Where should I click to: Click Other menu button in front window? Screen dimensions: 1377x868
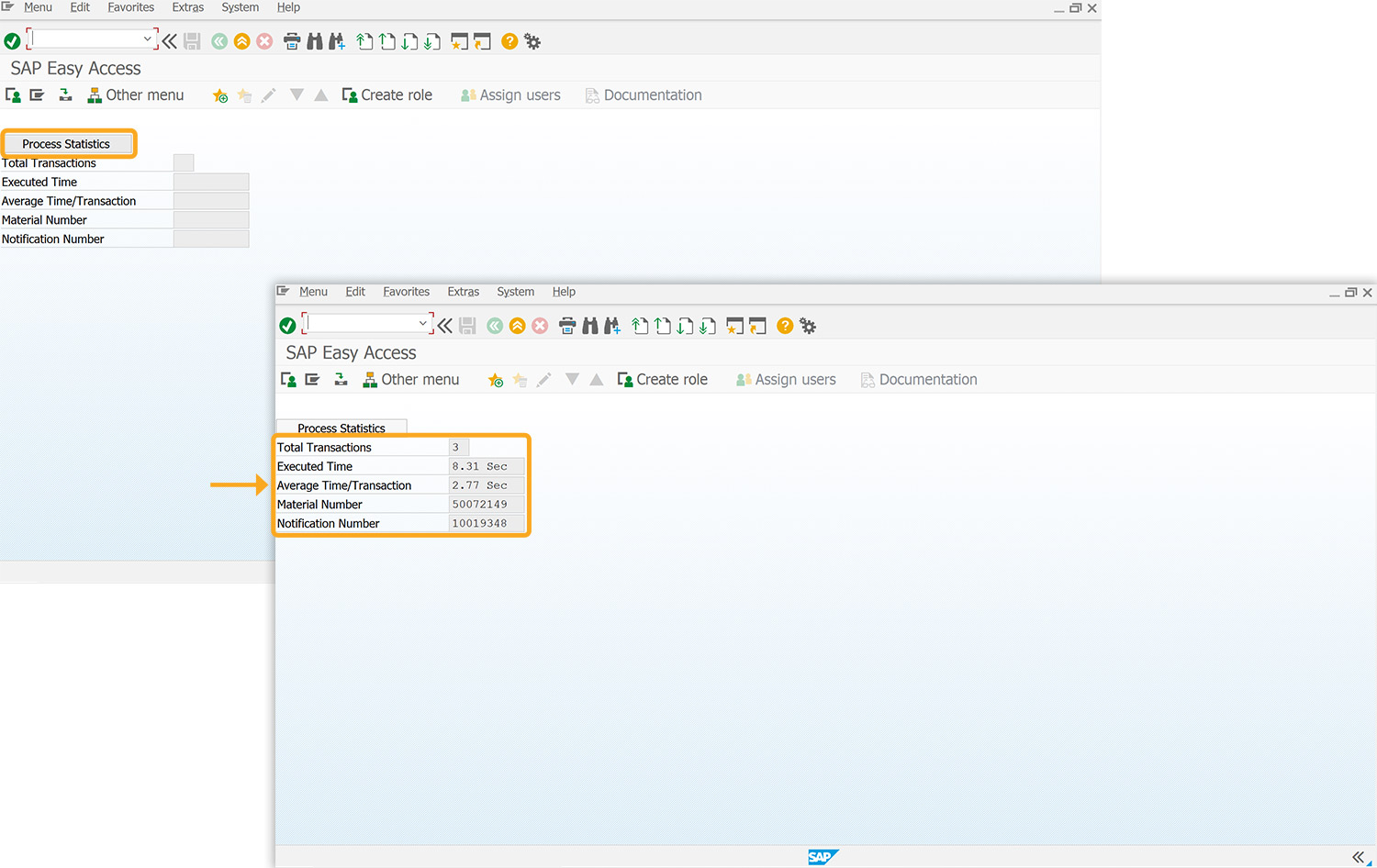tap(411, 380)
